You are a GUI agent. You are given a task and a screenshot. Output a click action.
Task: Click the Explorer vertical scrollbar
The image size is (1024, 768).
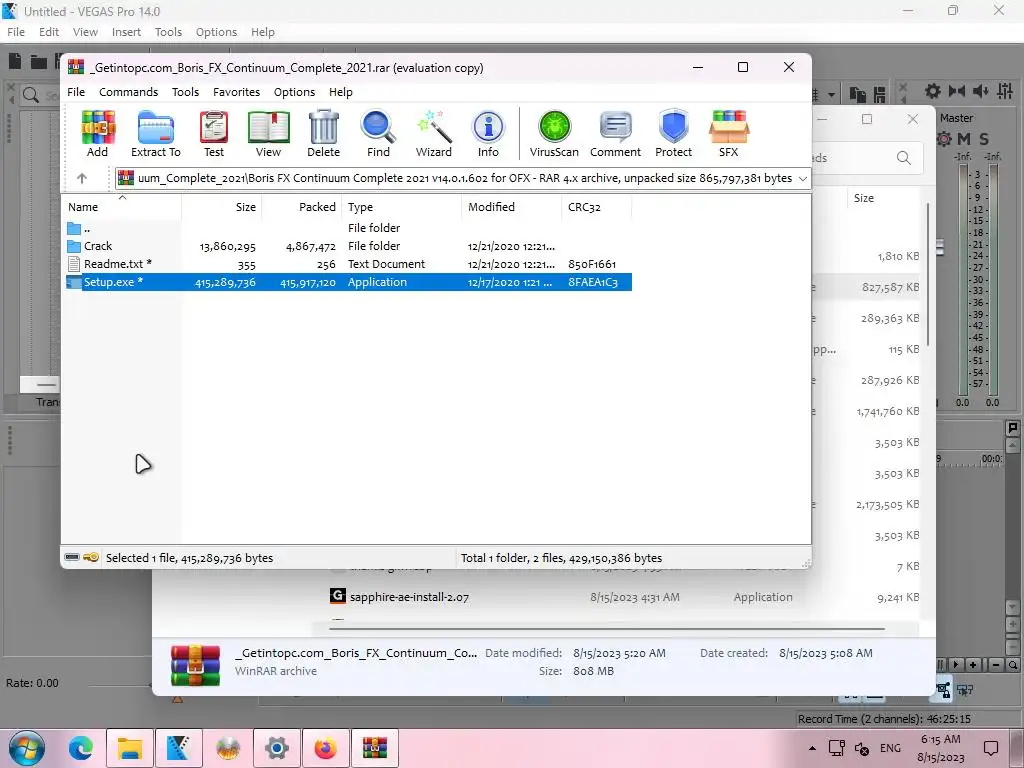(x=927, y=274)
